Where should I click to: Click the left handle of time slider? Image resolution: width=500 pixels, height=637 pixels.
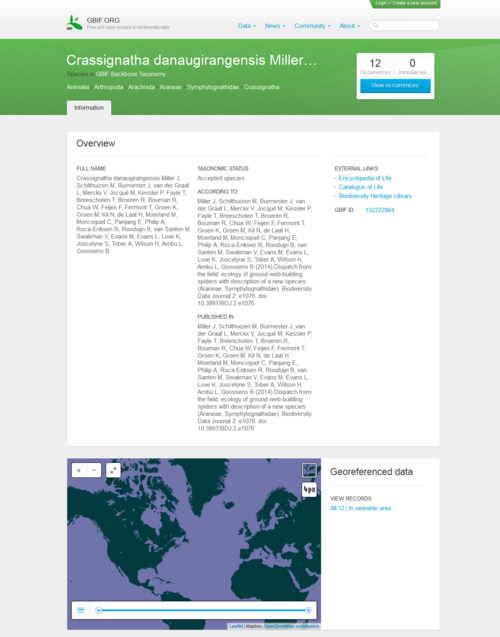coord(98,610)
